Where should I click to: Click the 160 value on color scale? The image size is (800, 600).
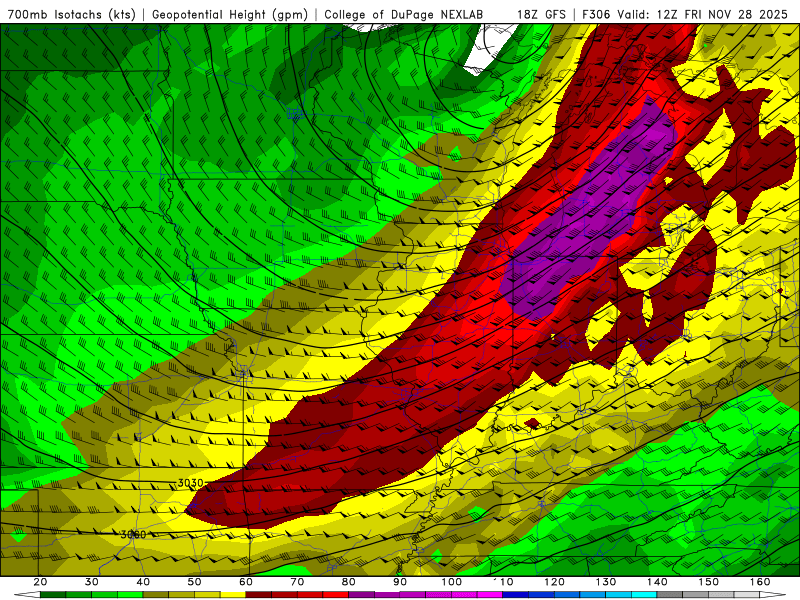(760, 582)
